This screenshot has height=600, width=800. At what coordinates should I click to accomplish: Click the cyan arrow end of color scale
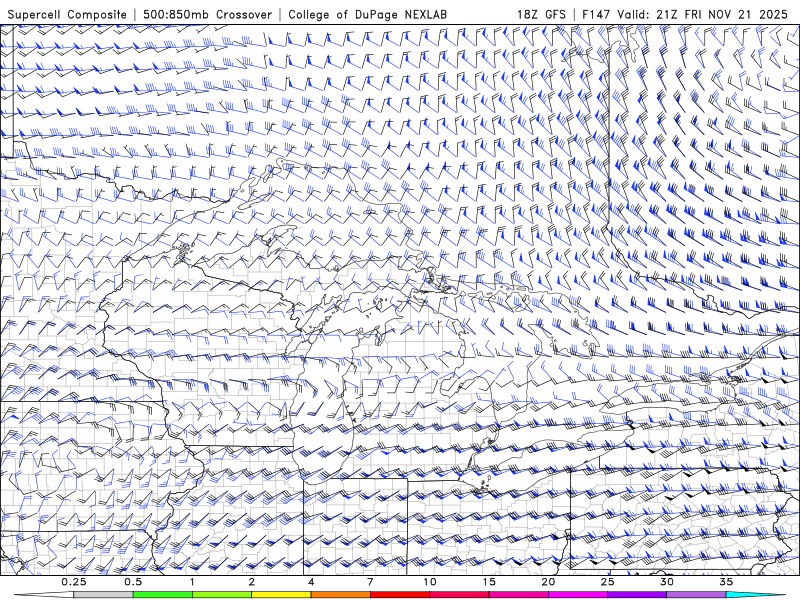click(x=756, y=595)
